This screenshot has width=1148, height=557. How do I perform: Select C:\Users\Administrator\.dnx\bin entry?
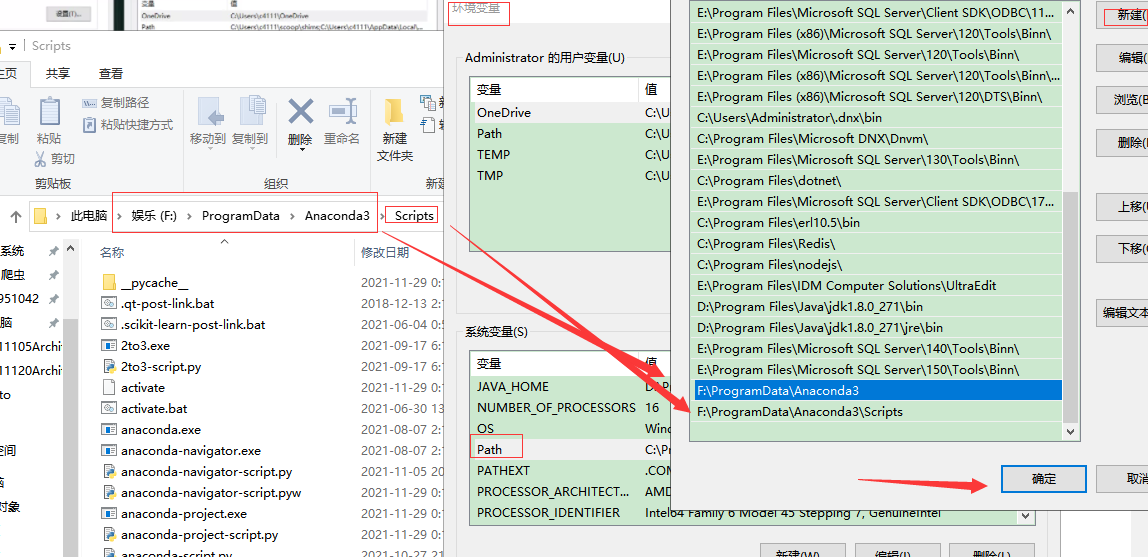[878, 117]
